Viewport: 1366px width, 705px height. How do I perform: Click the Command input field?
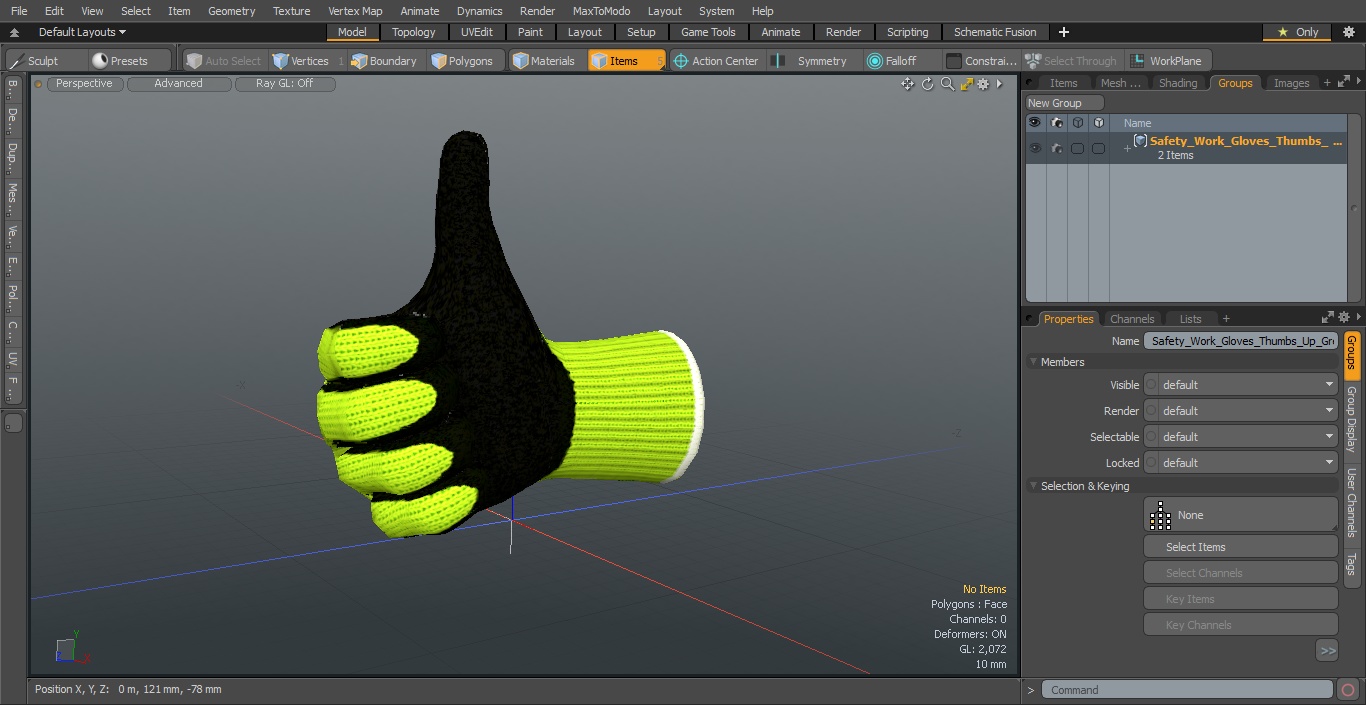coord(1187,690)
